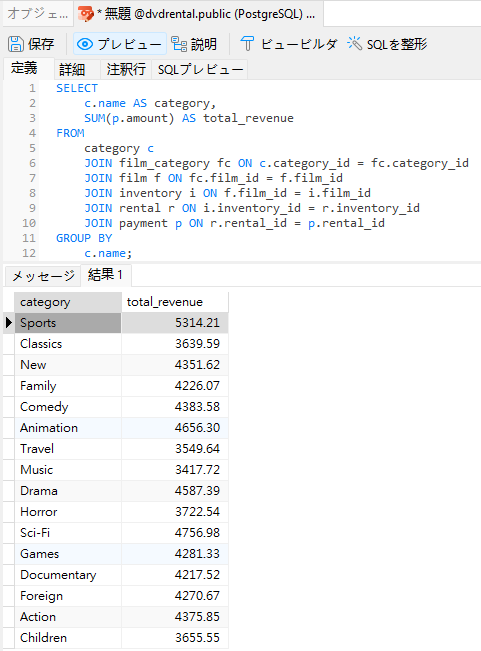Click the 3417.72 revenue value

click(197, 470)
